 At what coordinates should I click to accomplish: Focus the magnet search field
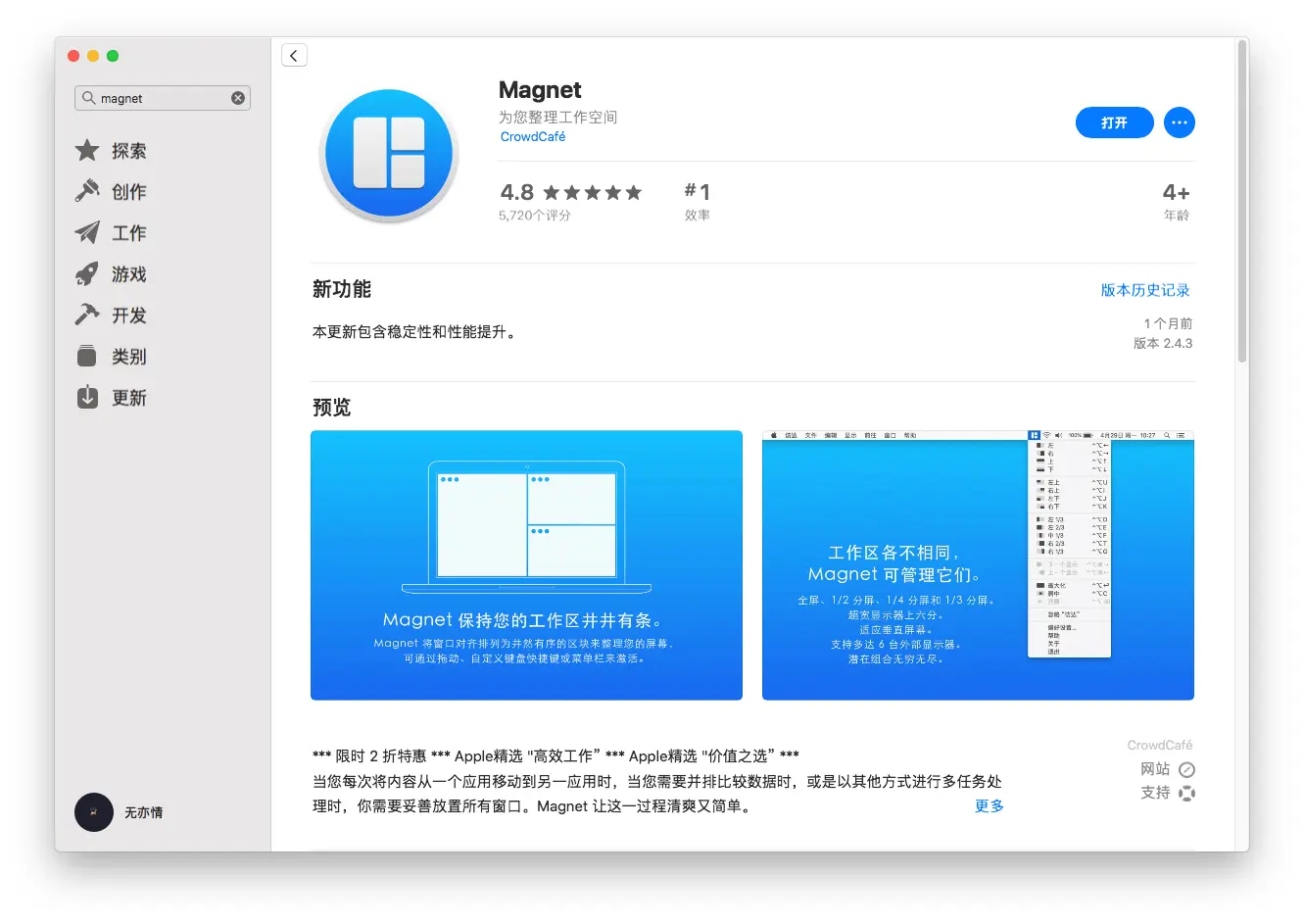tap(163, 98)
